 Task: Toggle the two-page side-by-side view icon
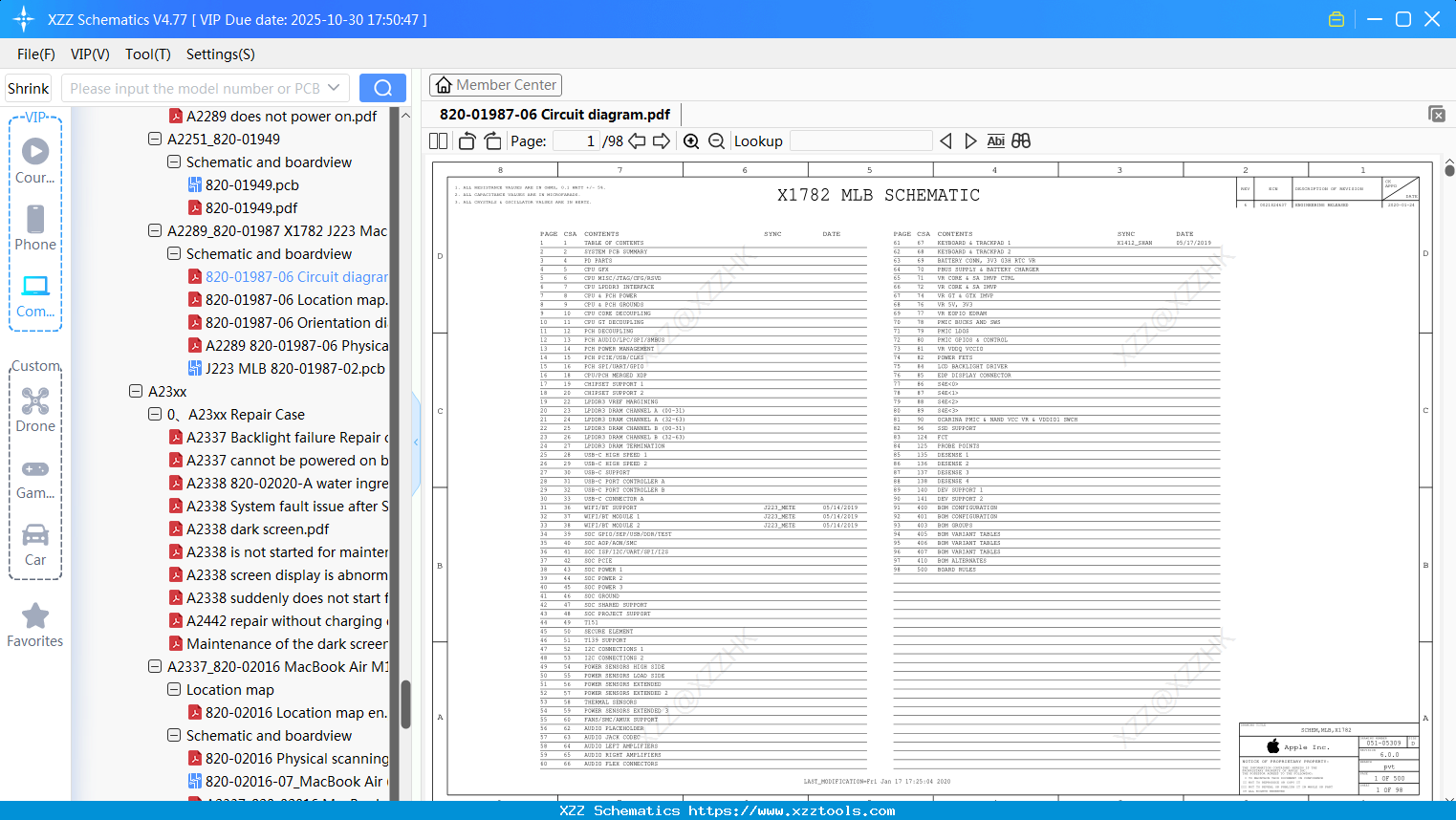pos(438,141)
